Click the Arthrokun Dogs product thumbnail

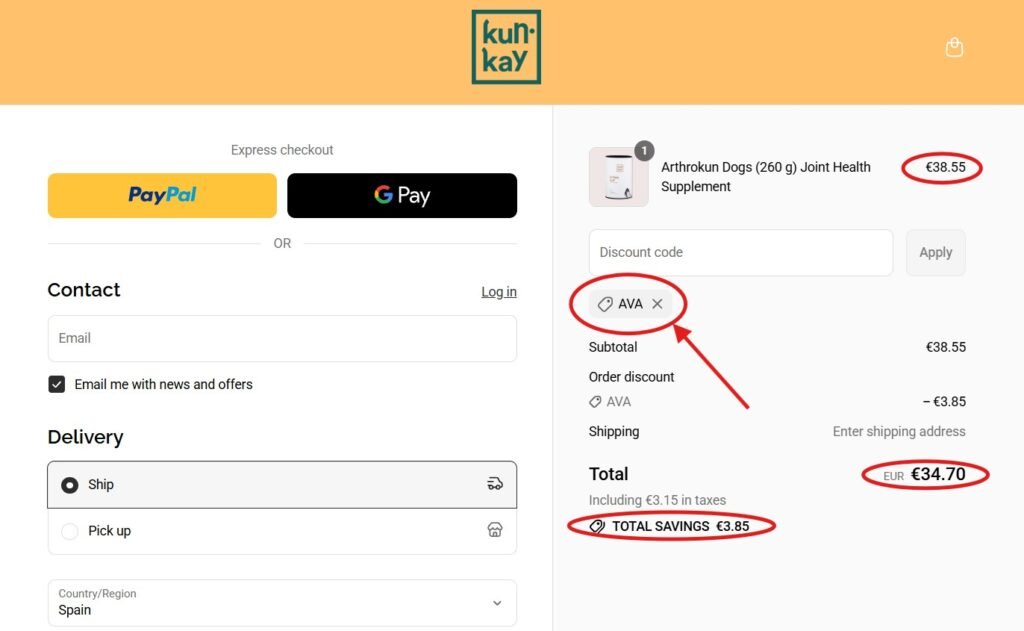point(618,177)
